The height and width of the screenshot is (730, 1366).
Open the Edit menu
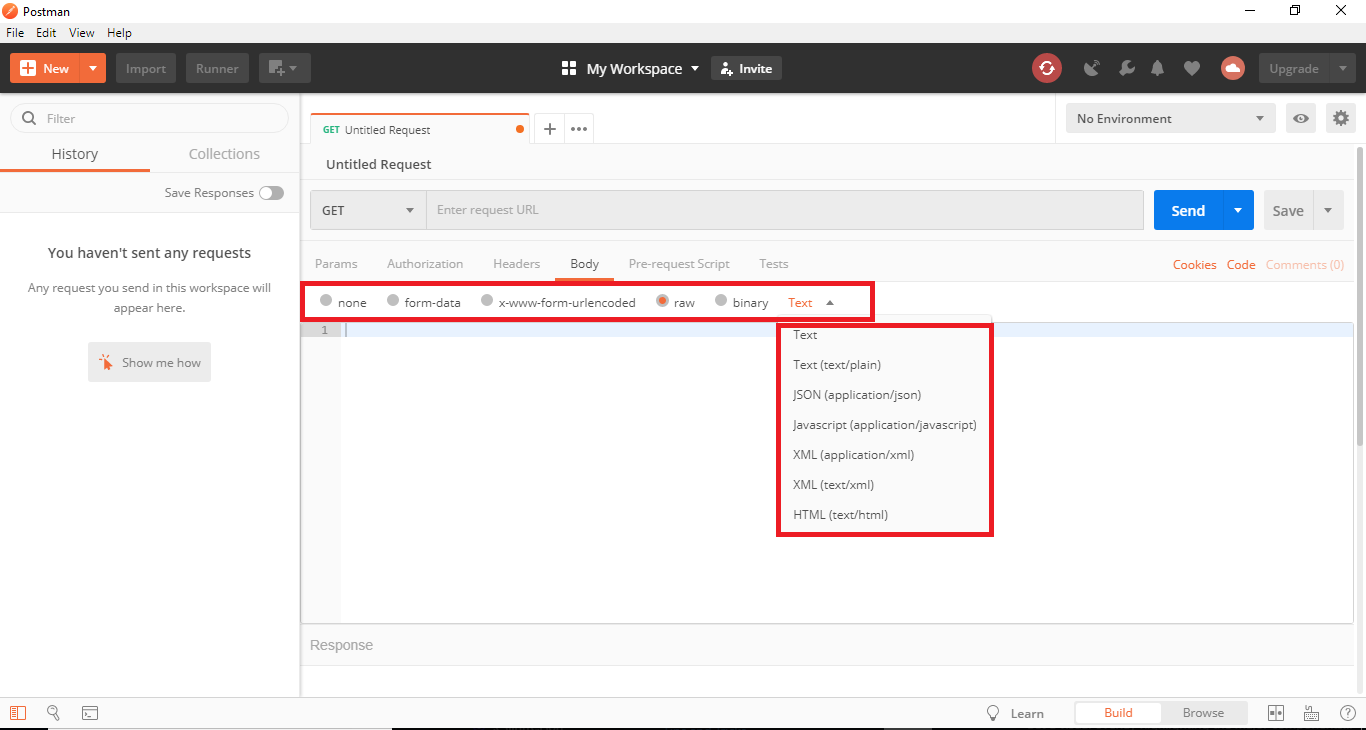[46, 33]
